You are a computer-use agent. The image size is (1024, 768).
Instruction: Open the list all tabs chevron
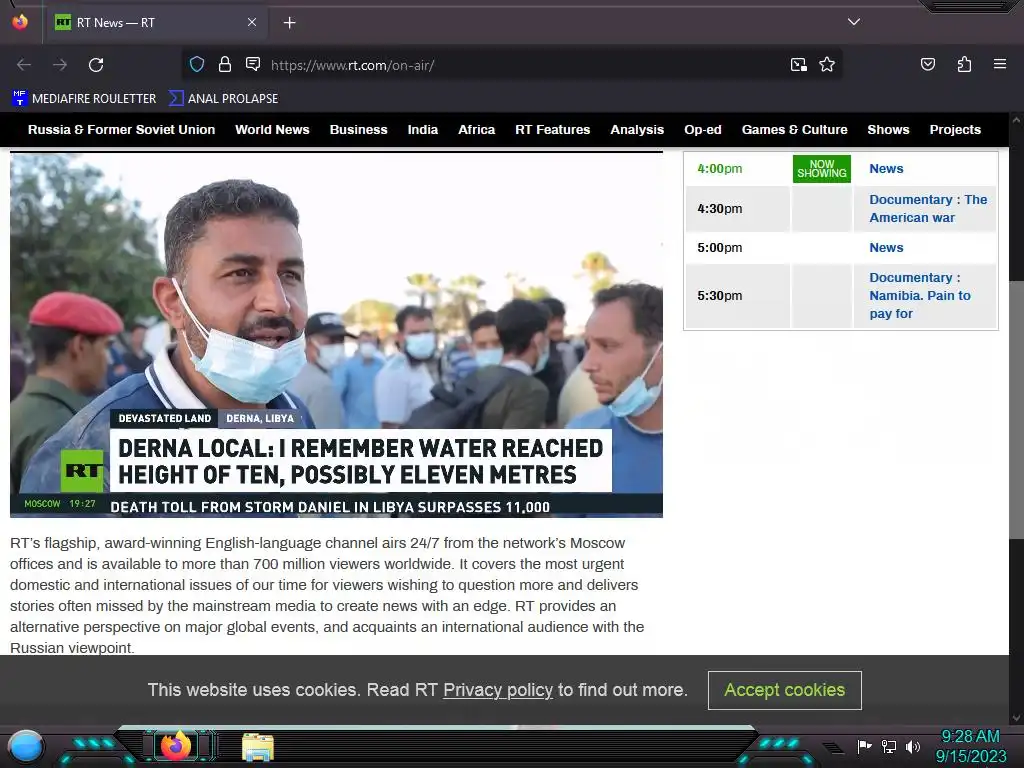pos(854,22)
